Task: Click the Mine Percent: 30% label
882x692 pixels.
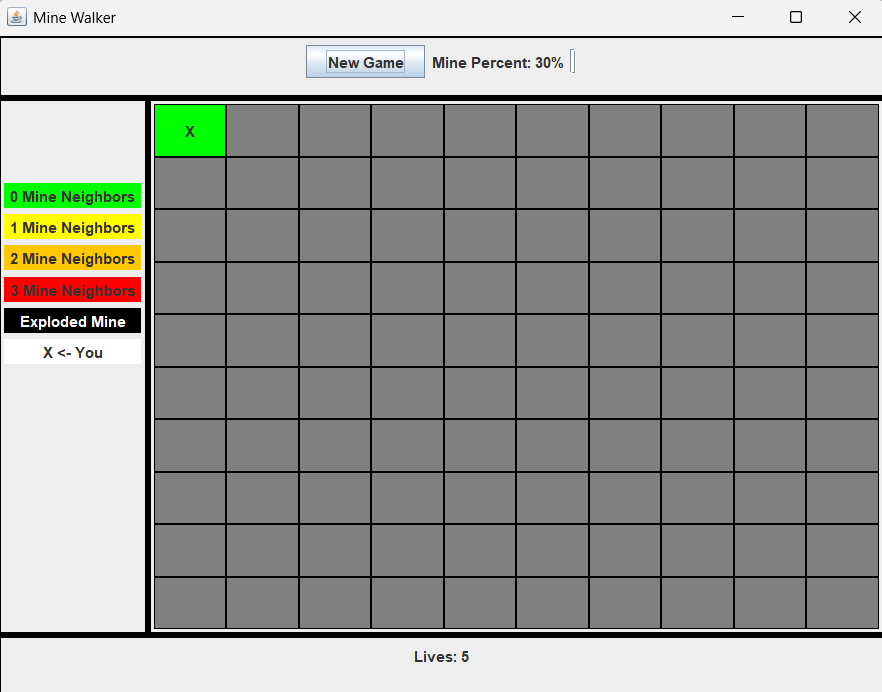Action: [497, 63]
